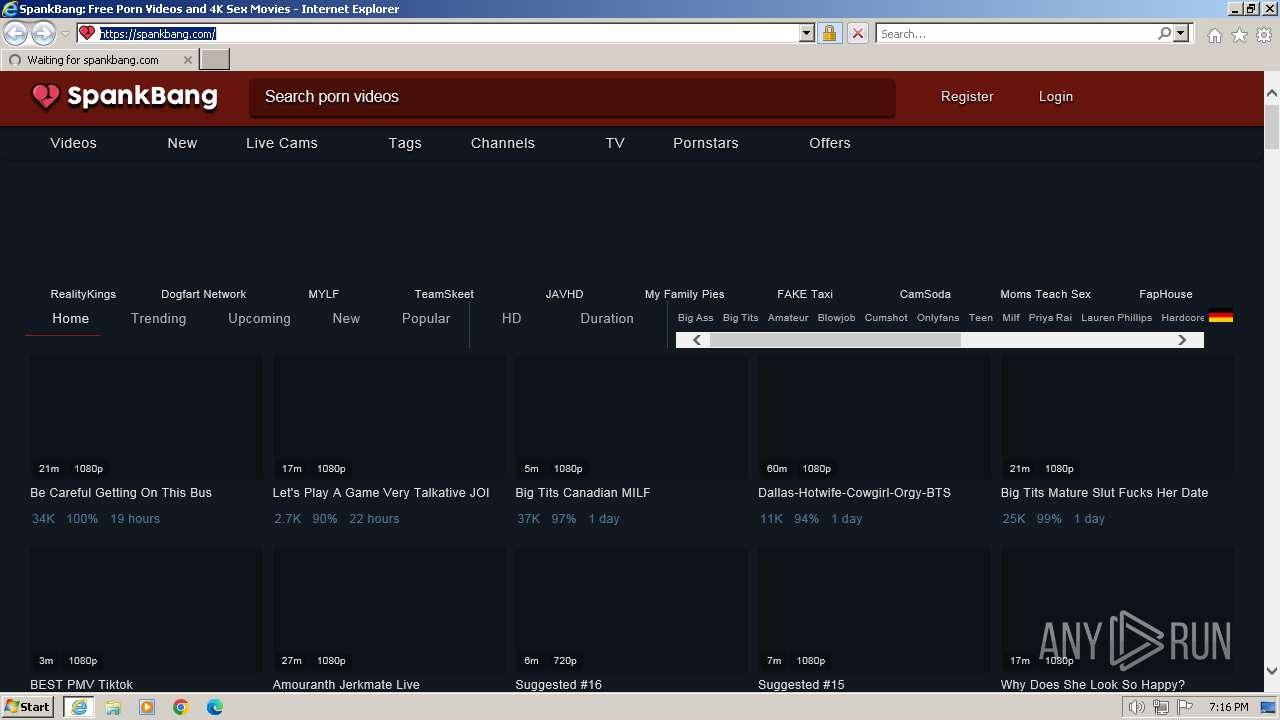Open the Windows Start menu
1280x720 pixels.
coord(28,707)
